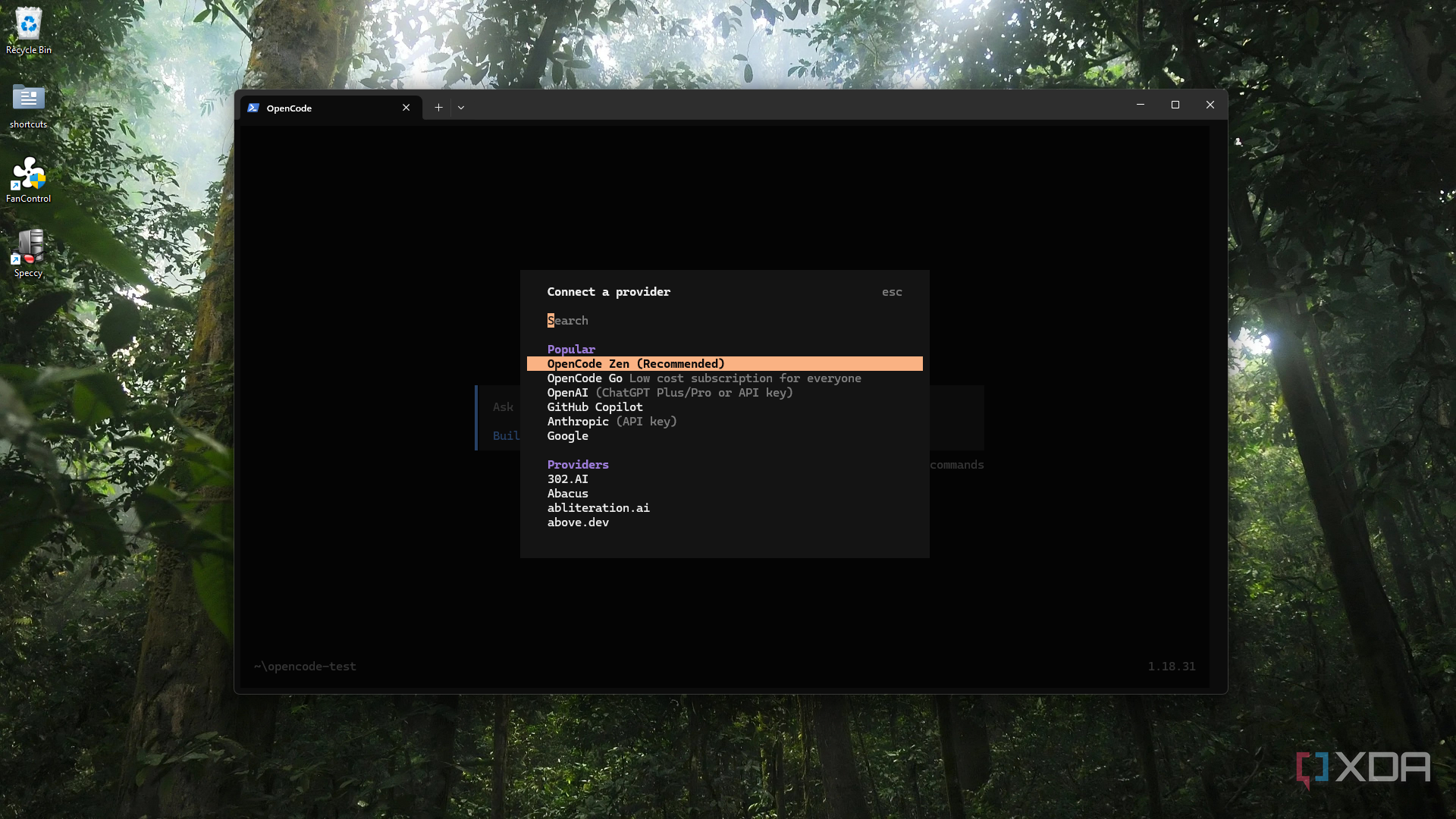Select Anthropic (API key) provider

click(x=724, y=422)
